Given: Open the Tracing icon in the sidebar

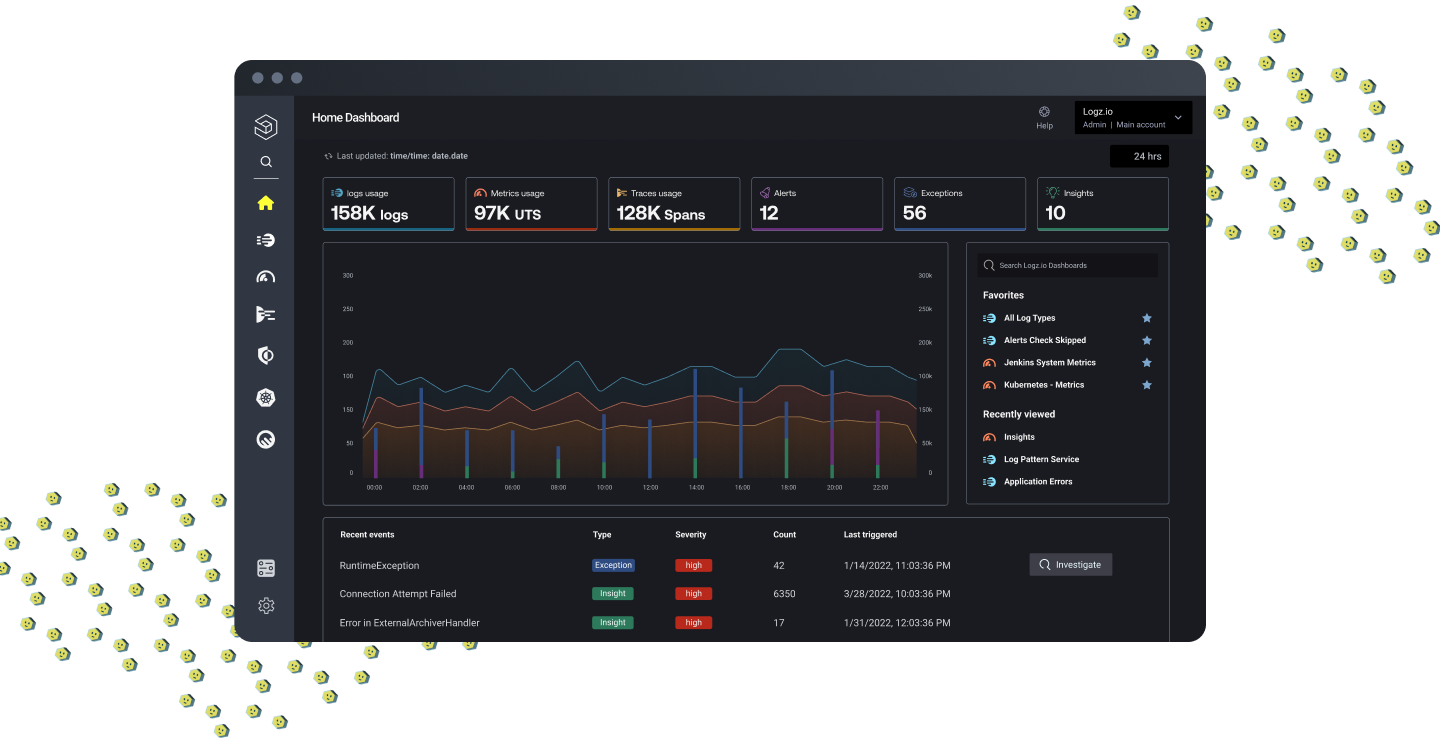Looking at the screenshot, I should pyautogui.click(x=265, y=315).
